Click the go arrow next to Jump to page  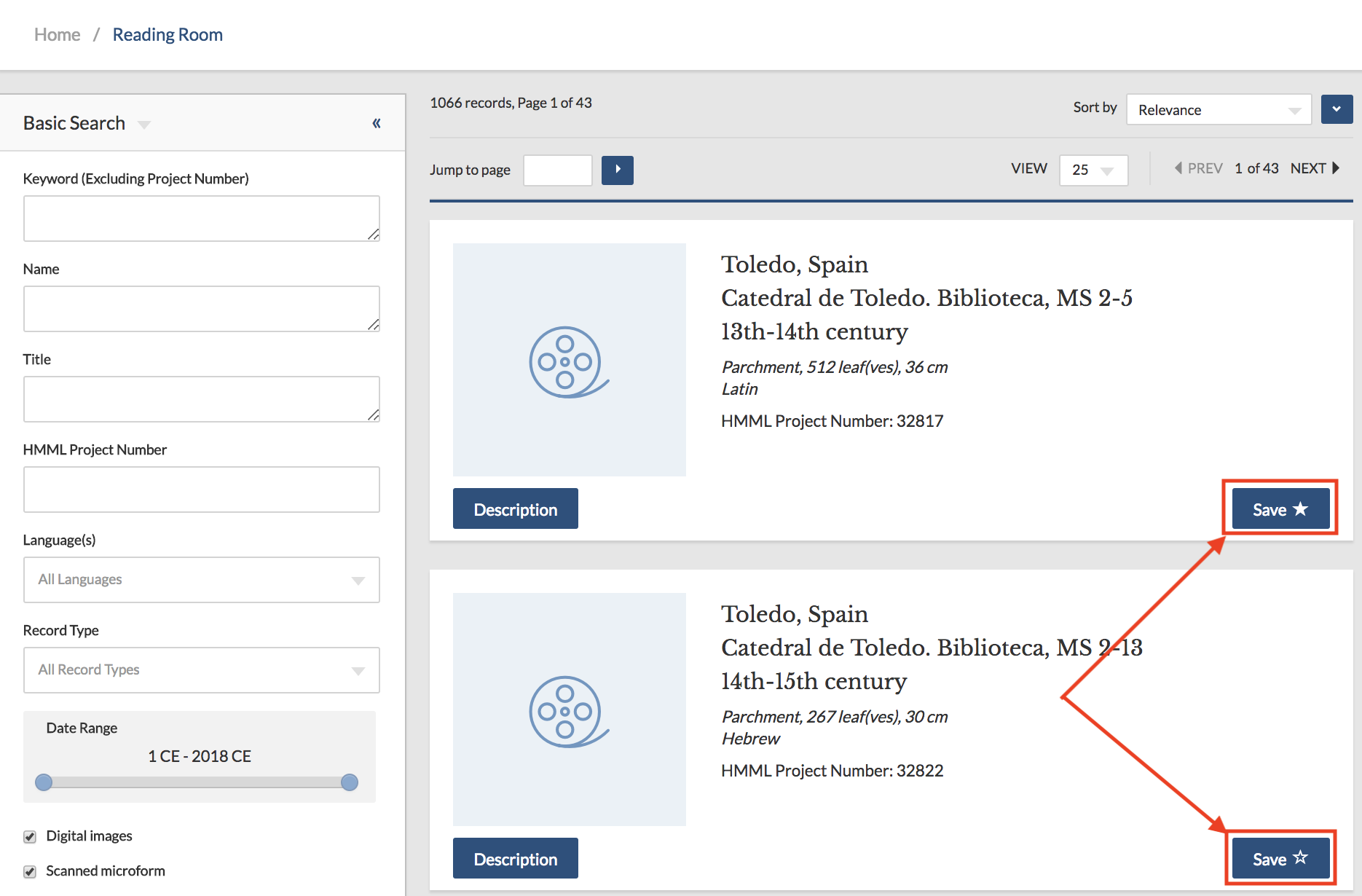[617, 170]
